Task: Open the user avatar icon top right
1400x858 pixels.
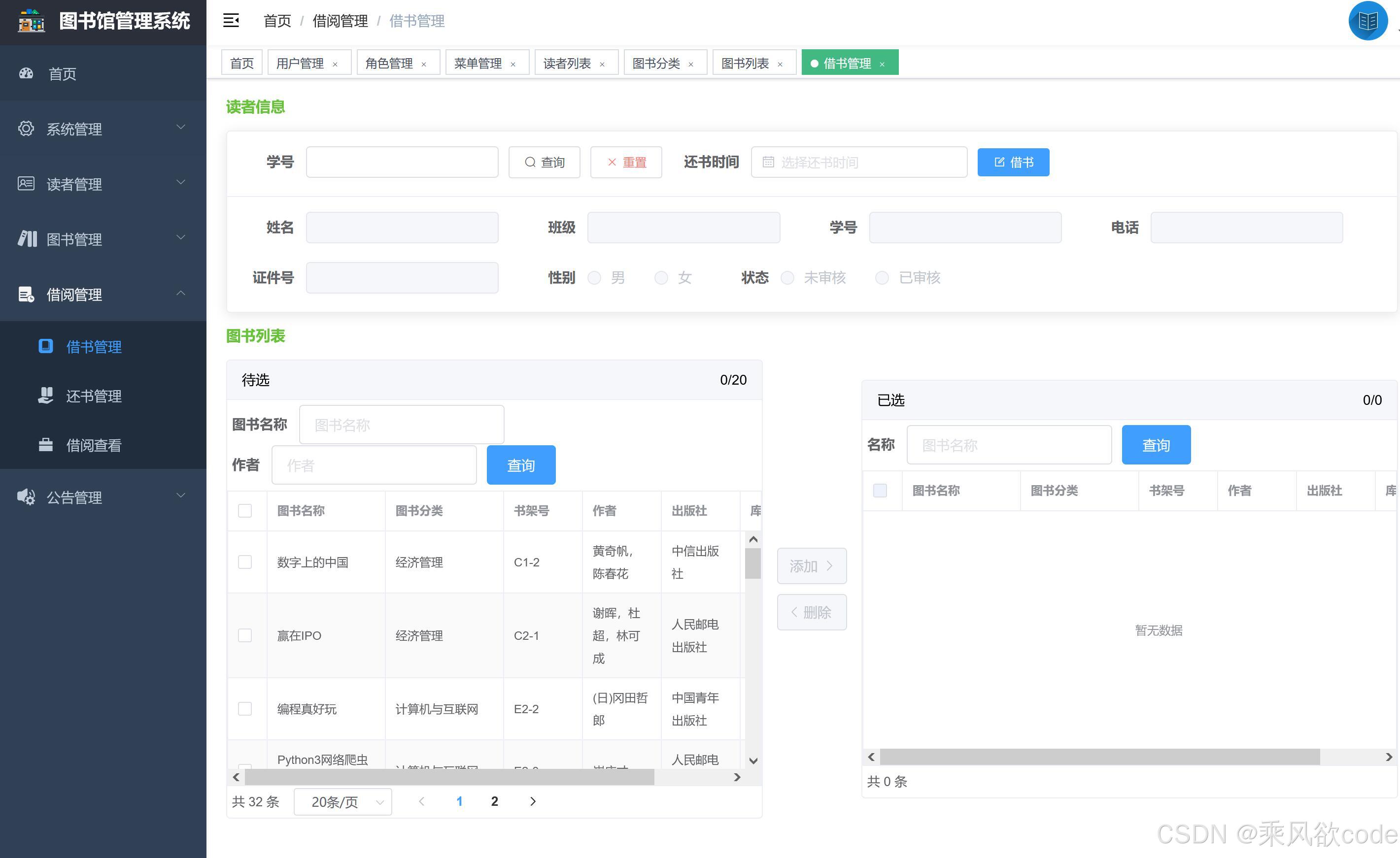Action: 1367,21
